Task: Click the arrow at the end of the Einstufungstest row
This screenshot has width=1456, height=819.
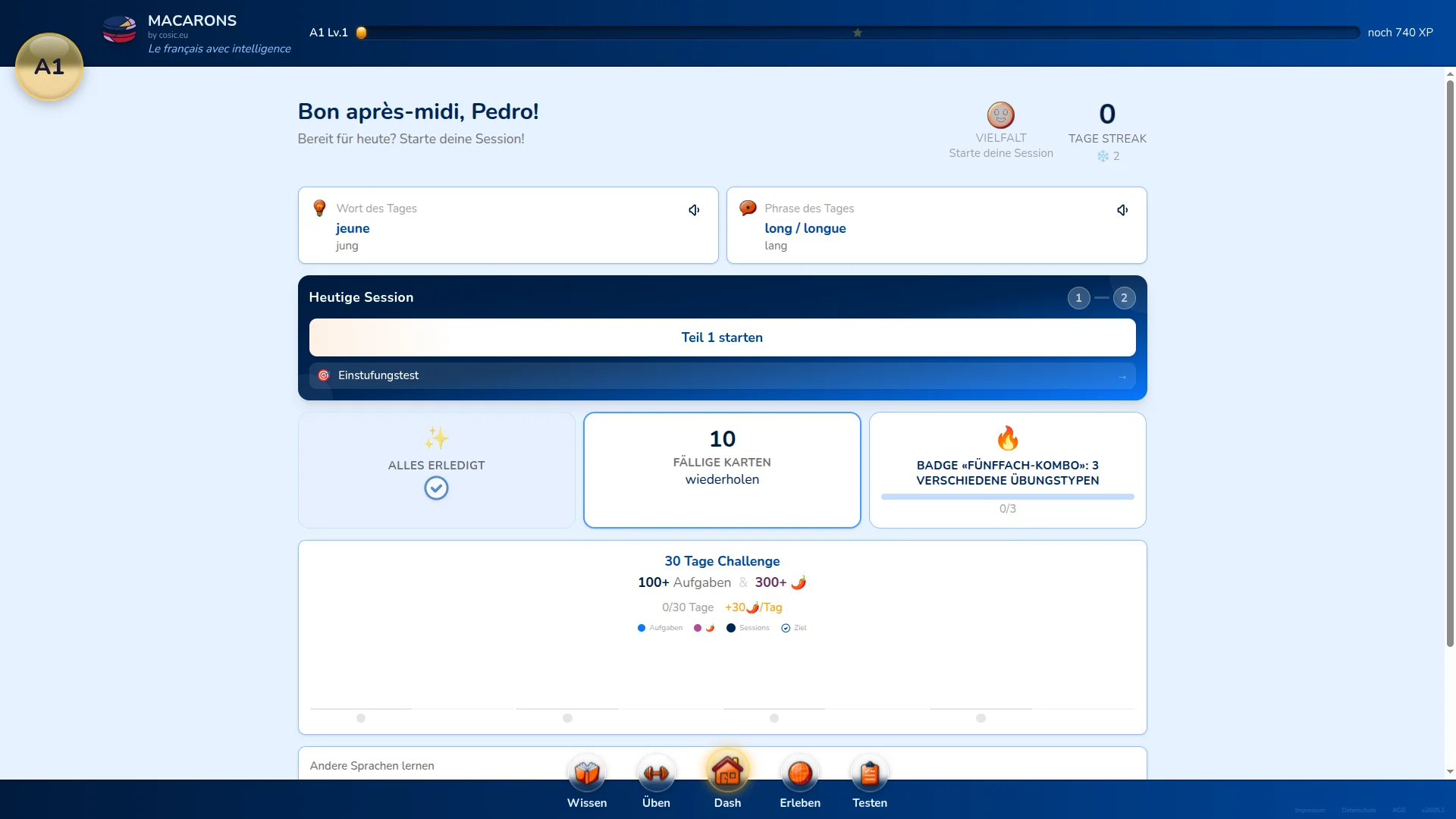Action: tap(1122, 377)
